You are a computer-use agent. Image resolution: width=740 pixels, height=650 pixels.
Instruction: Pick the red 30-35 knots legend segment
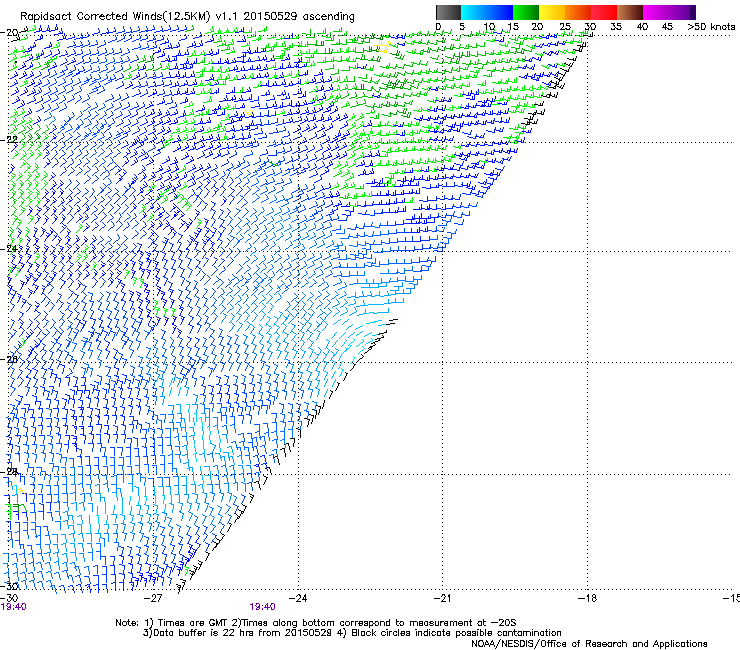click(x=604, y=12)
